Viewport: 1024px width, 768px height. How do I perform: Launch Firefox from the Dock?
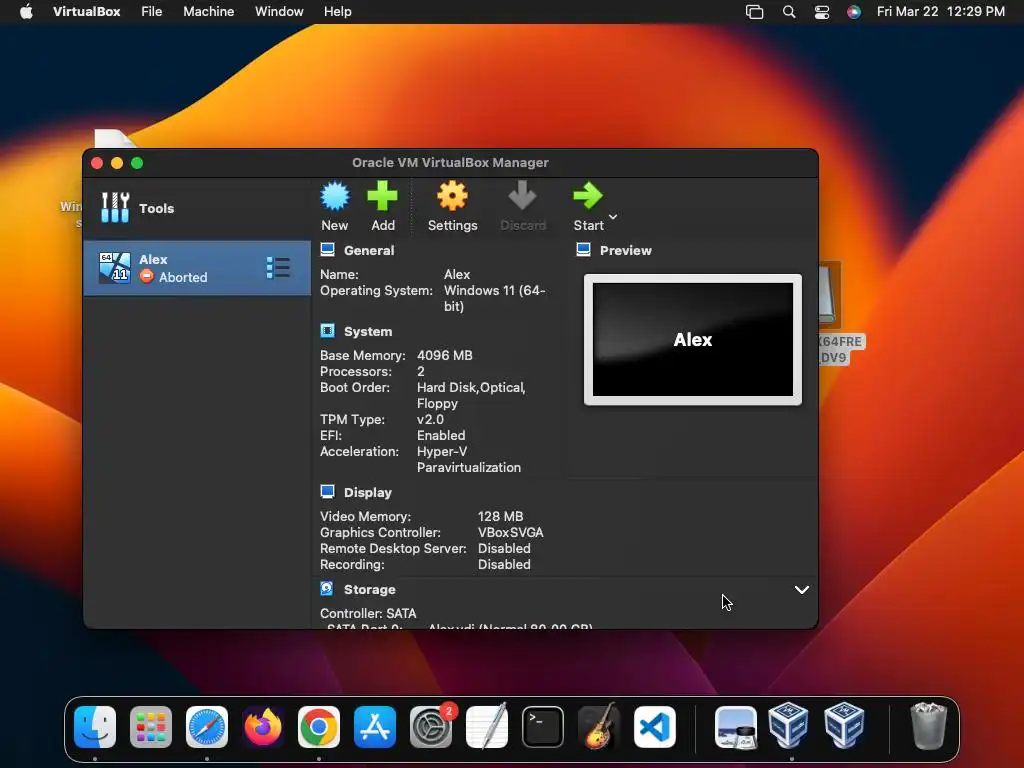pos(263,726)
